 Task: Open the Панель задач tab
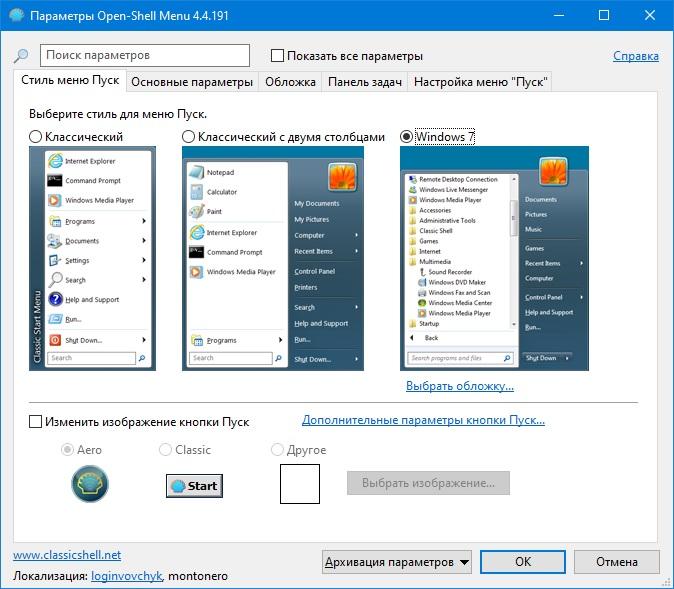tap(365, 82)
